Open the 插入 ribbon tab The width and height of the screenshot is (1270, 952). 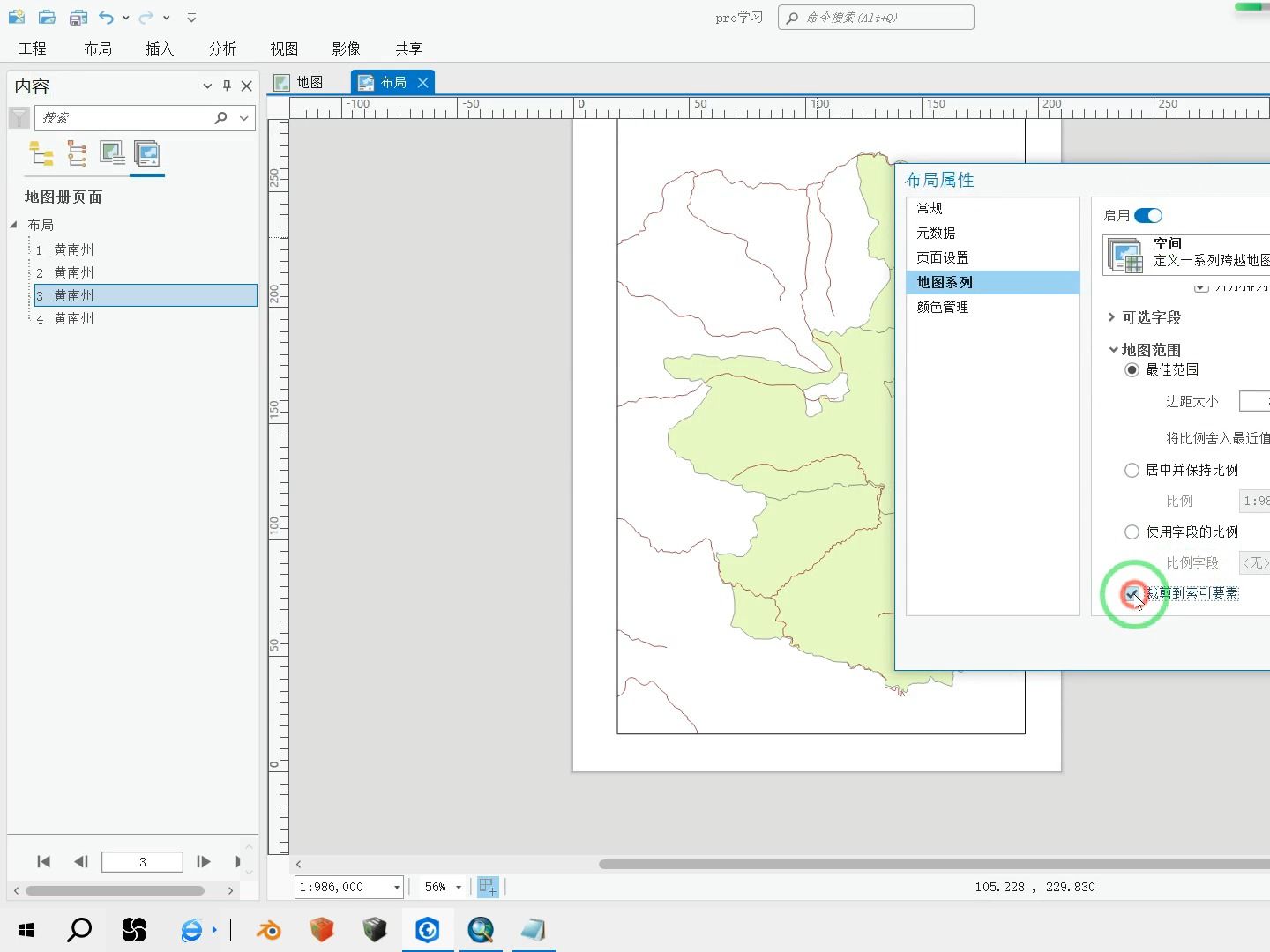[160, 48]
